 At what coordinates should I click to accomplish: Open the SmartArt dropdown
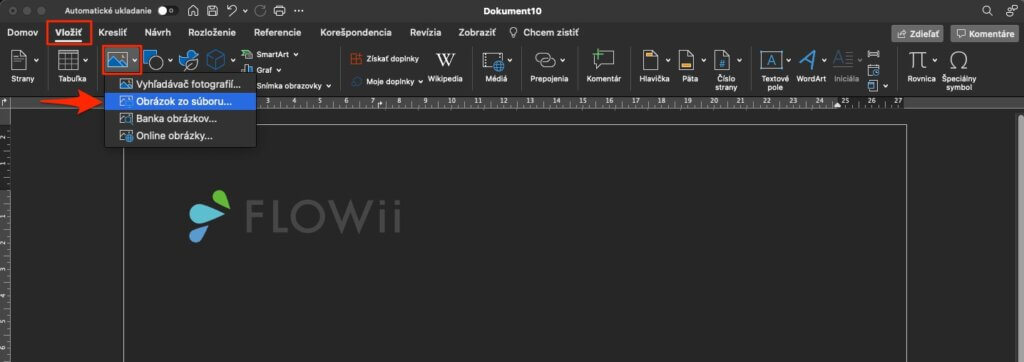pos(270,54)
